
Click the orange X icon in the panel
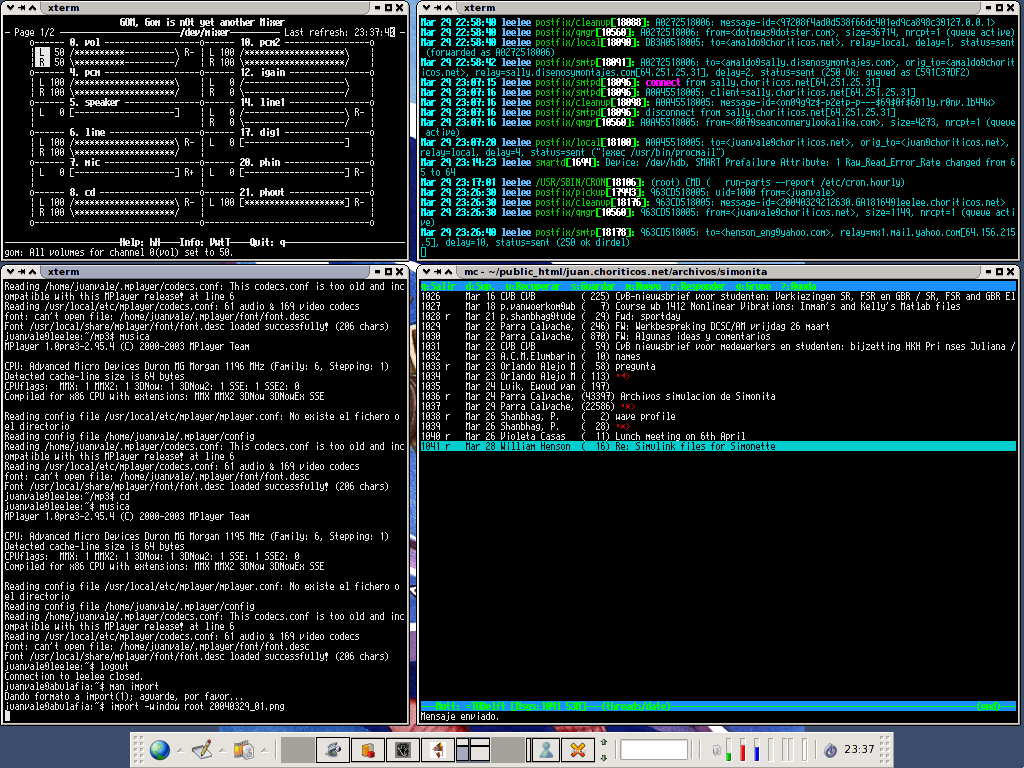[x=578, y=750]
